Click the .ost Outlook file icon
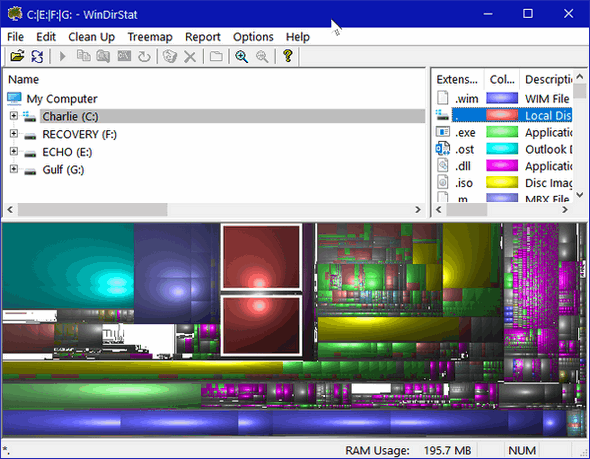This screenshot has width=590, height=459. tap(442, 148)
